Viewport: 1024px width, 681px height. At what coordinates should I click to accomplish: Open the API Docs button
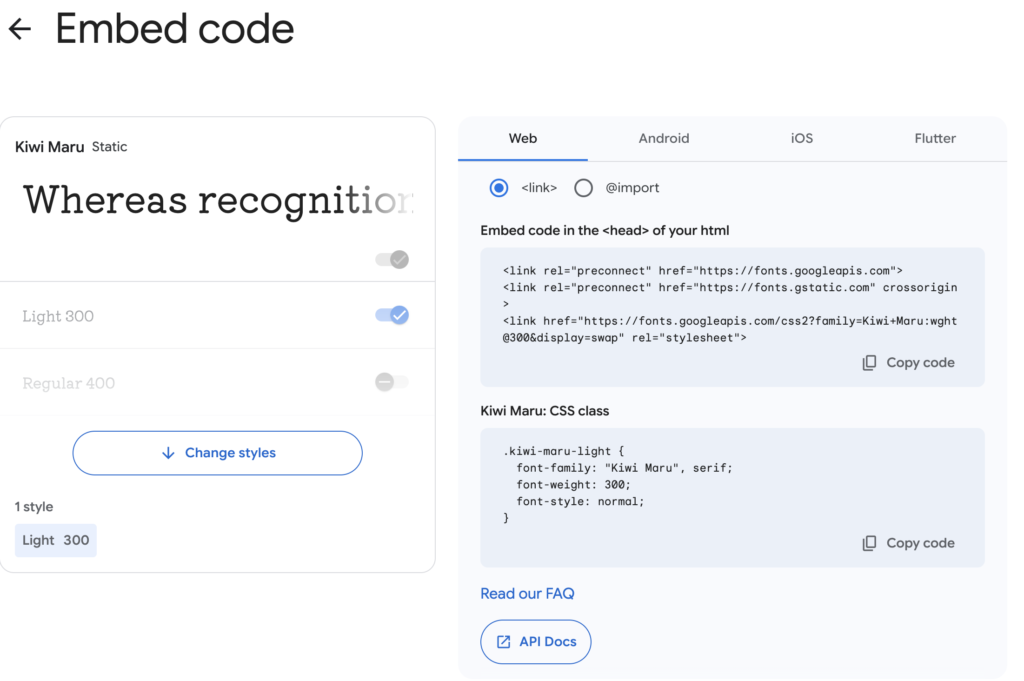(x=536, y=642)
